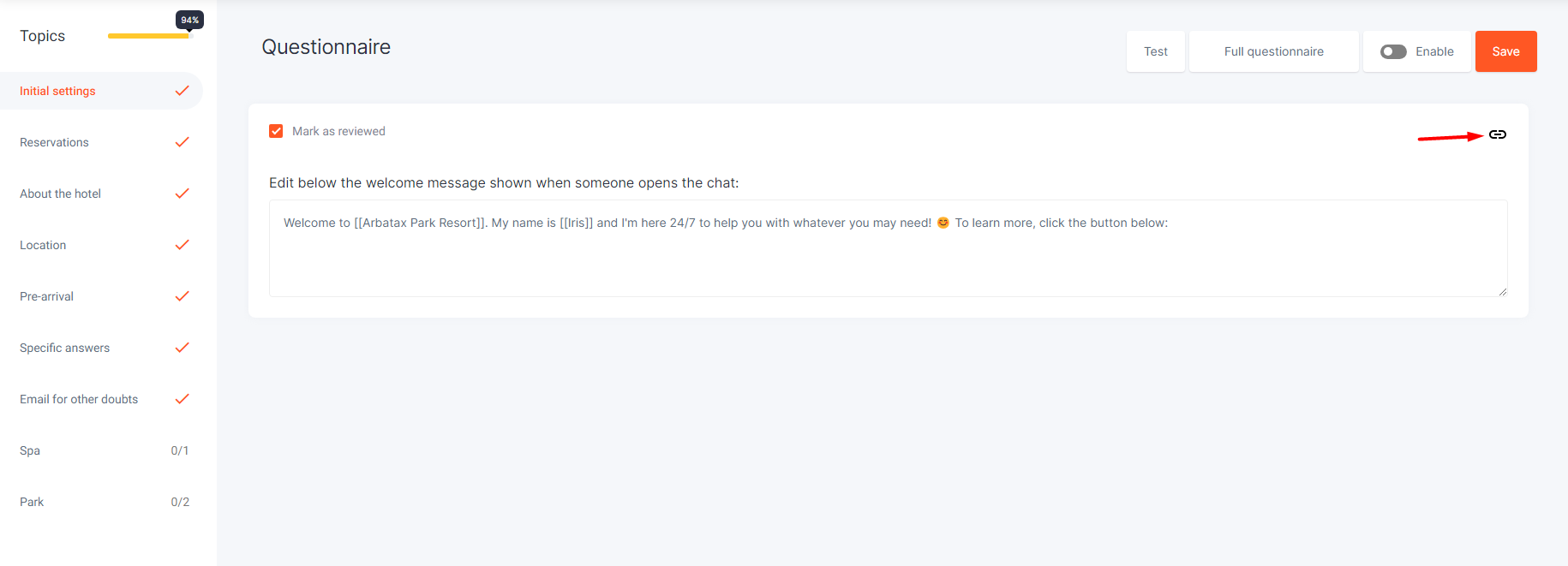
Task: Click the checkmark icon next to Initial settings
Action: (182, 91)
